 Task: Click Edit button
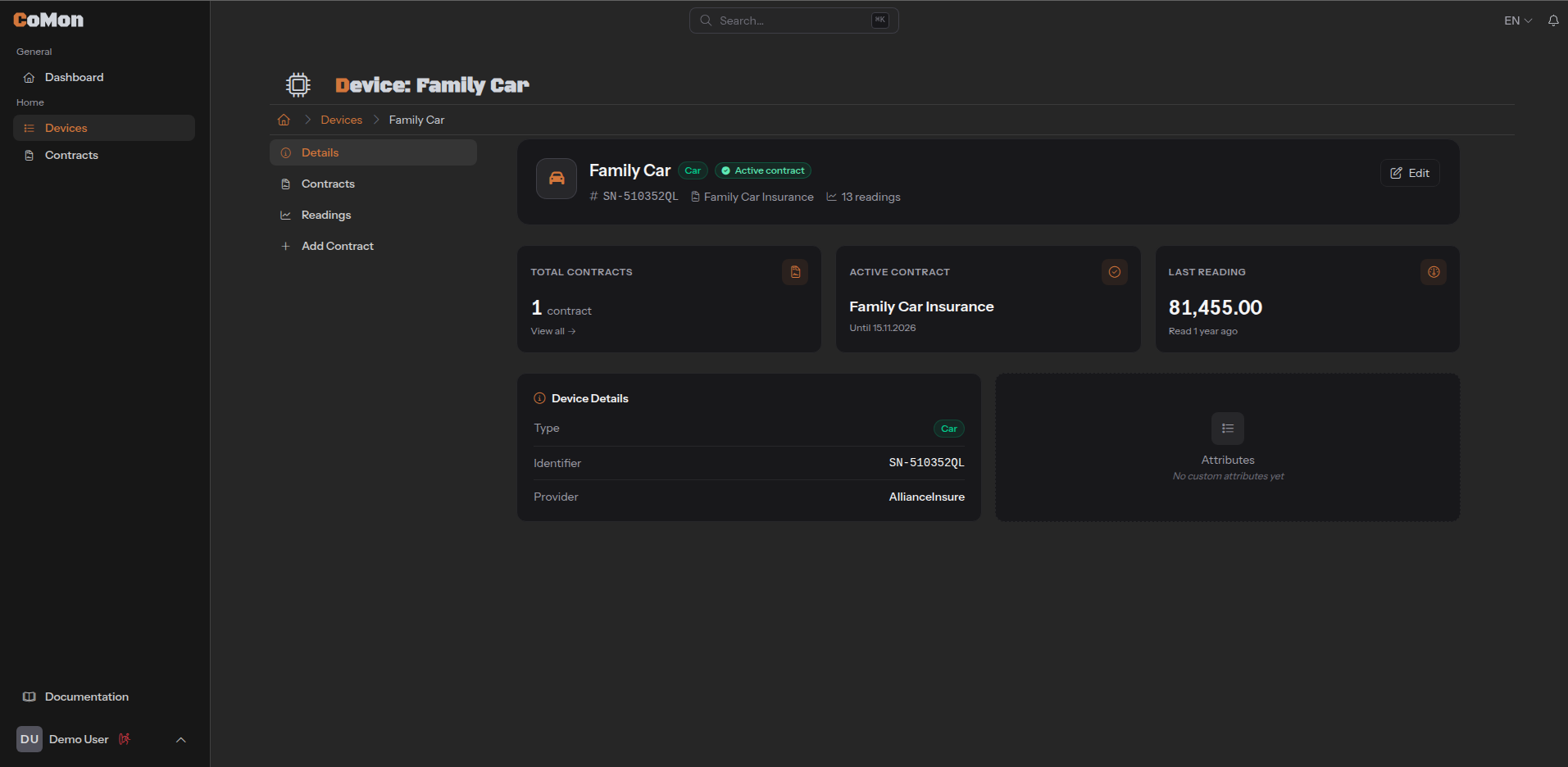click(1410, 173)
